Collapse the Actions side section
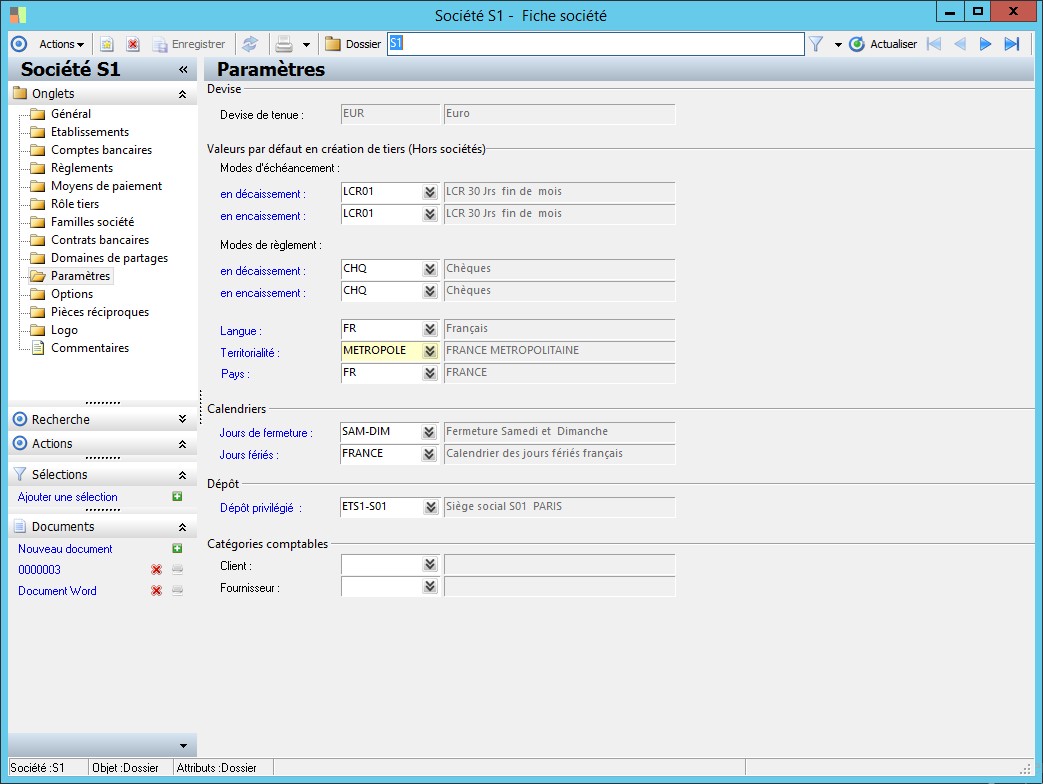This screenshot has height=784, width=1043. (x=182, y=444)
